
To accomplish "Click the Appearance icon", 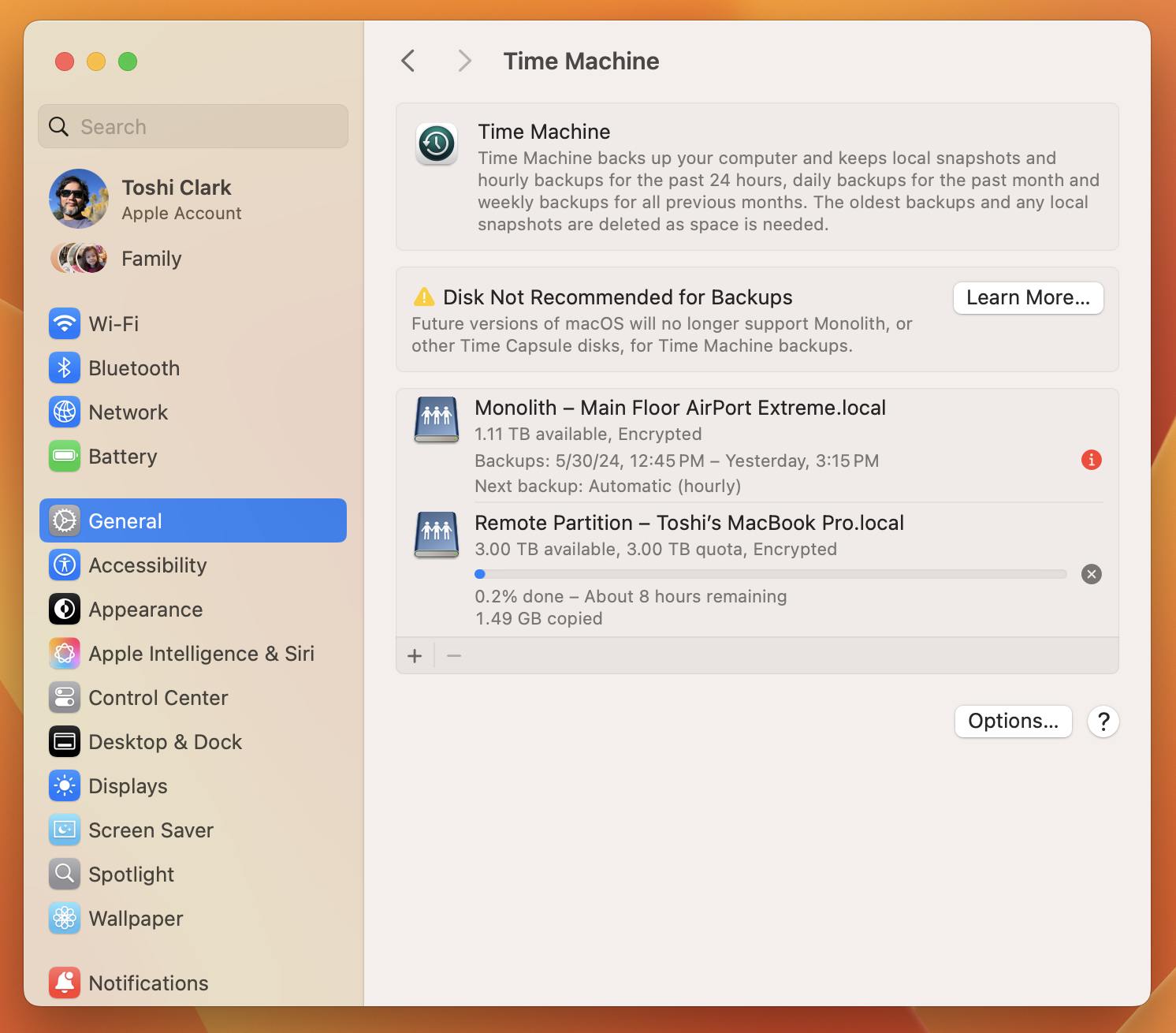I will (65, 609).
